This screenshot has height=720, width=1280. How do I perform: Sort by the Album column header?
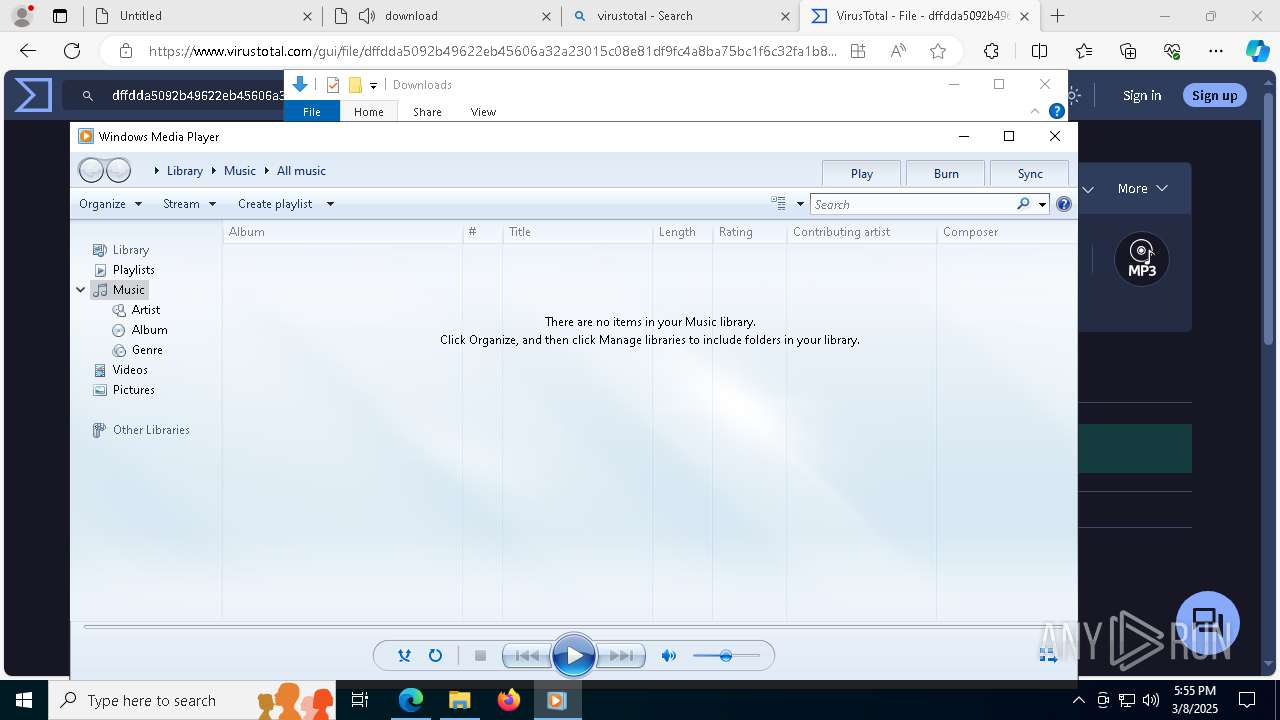click(342, 232)
